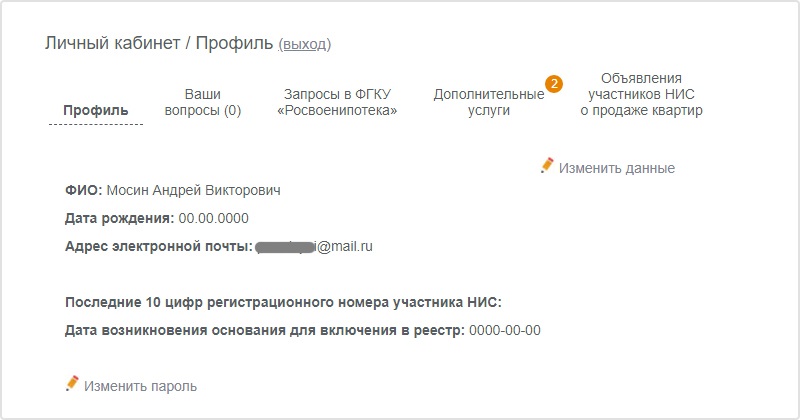Click the registry date value 0000-00-00
The height and width of the screenshot is (420, 800).
click(505, 331)
